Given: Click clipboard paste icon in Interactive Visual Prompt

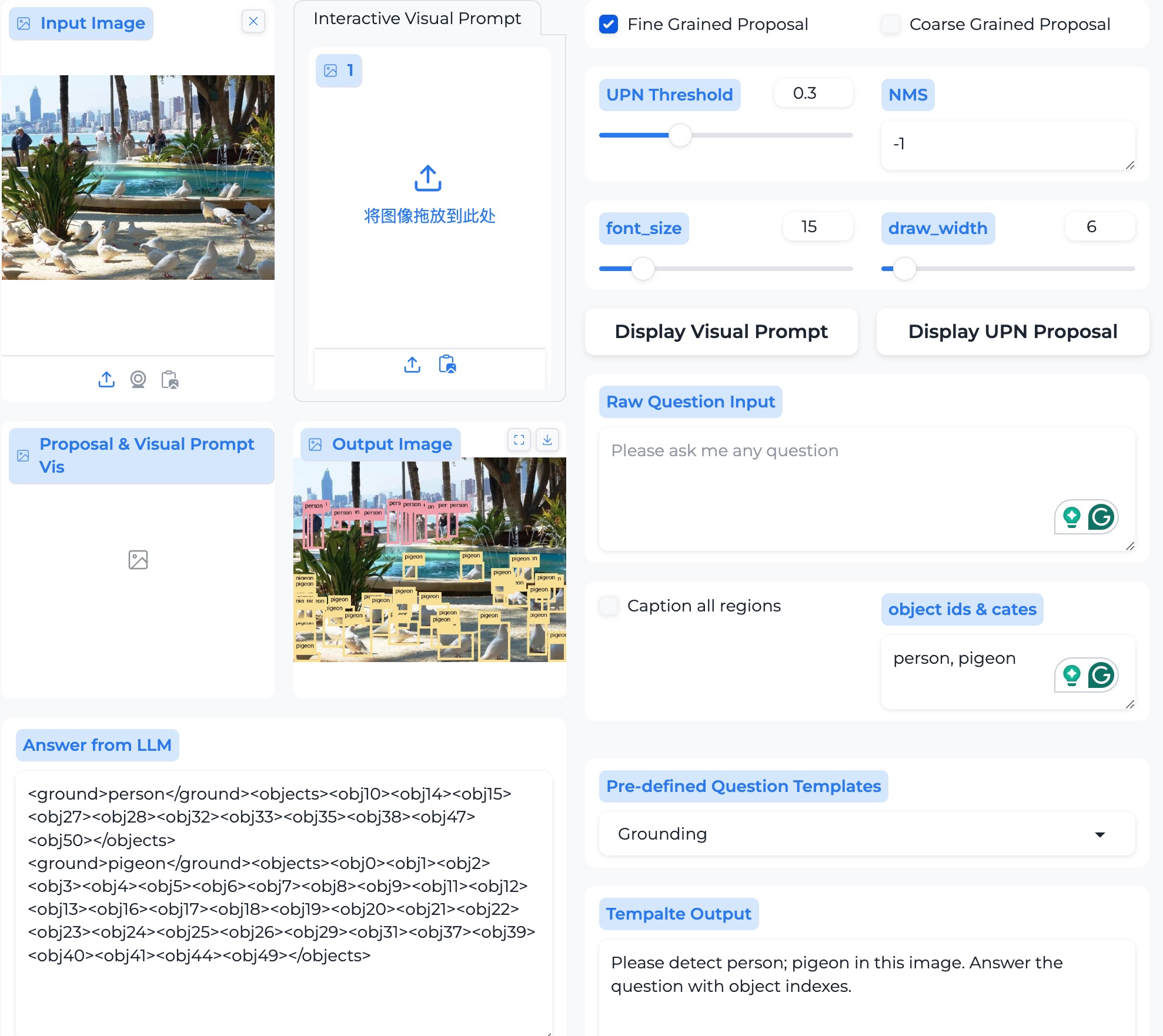Looking at the screenshot, I should [447, 365].
